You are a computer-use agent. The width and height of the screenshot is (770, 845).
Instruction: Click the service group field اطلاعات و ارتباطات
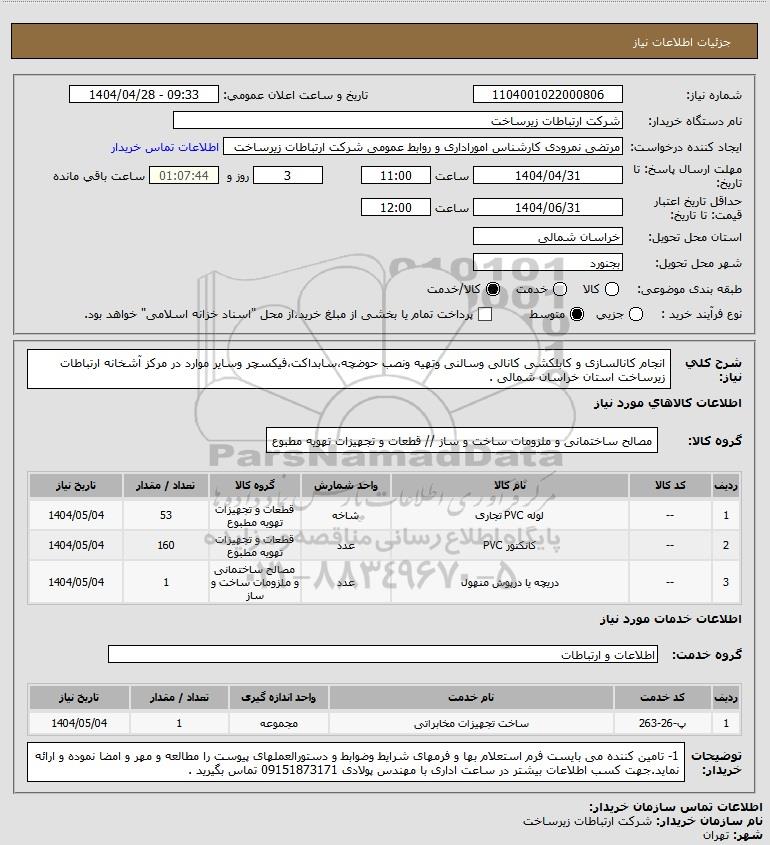383,654
